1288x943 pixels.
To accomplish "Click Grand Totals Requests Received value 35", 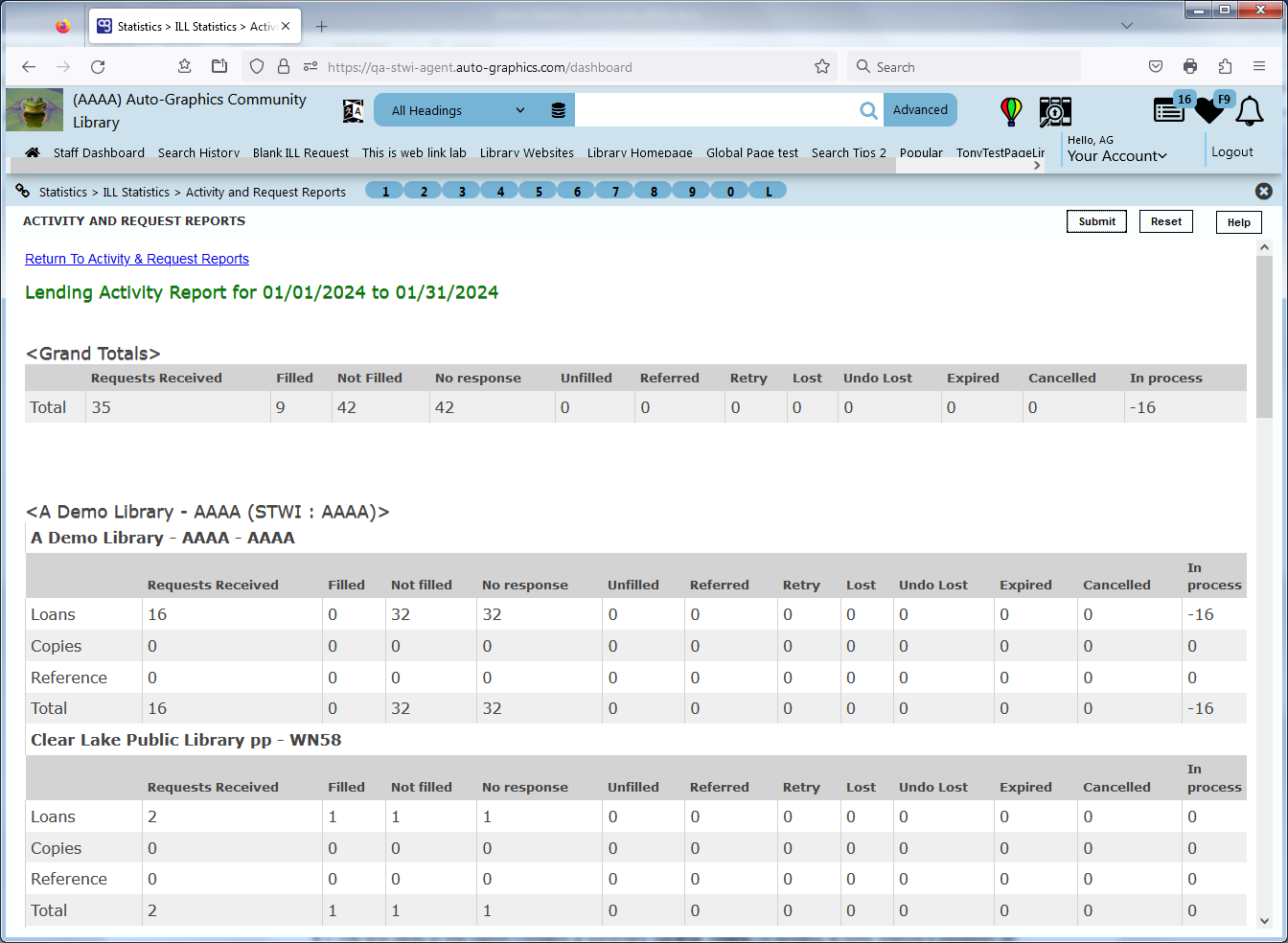I will tap(101, 407).
